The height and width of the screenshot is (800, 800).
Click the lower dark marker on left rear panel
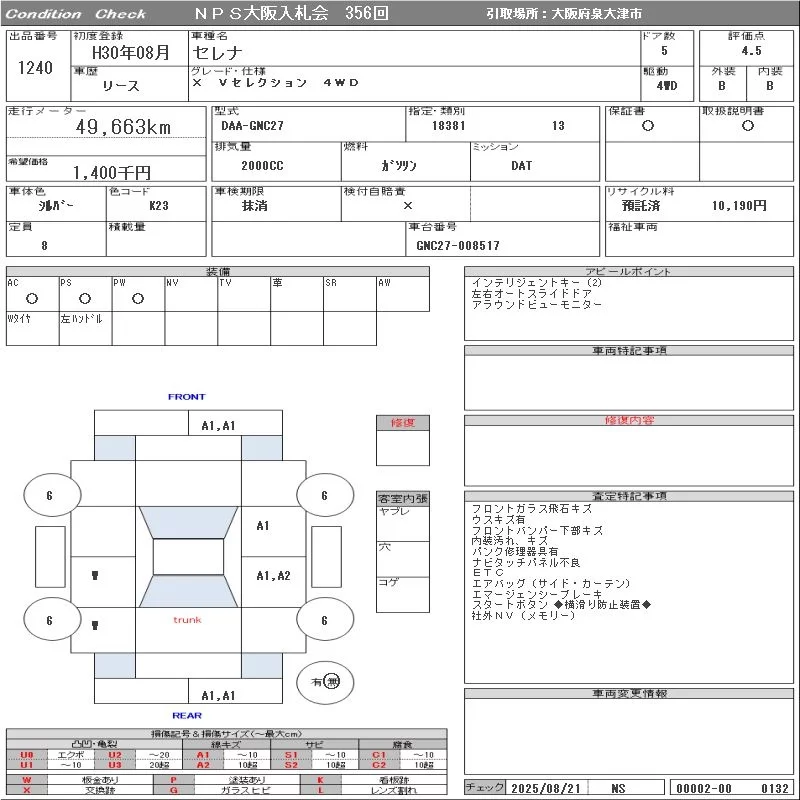coord(94,625)
